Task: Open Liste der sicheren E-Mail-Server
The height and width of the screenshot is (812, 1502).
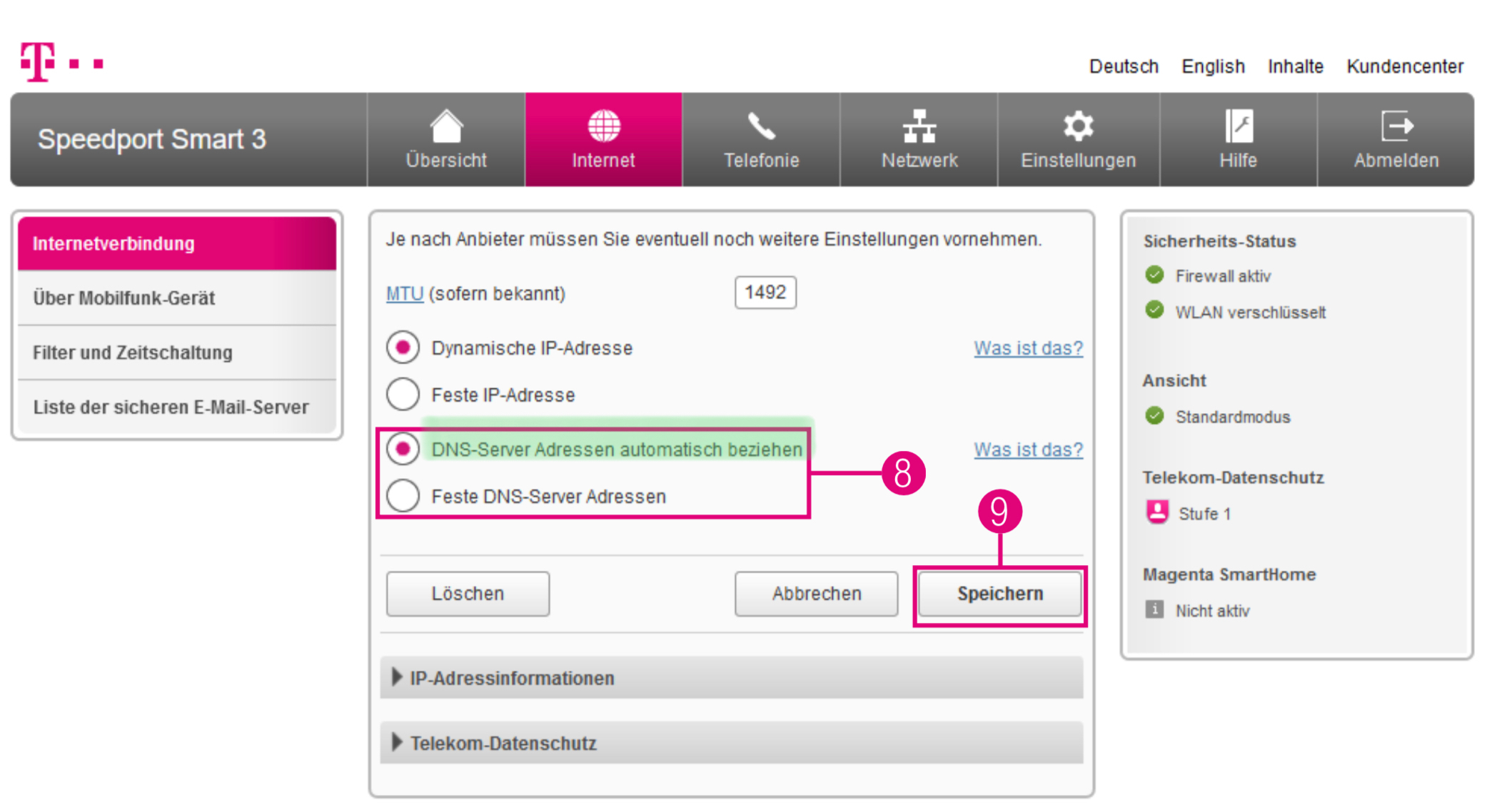Action: [177, 407]
